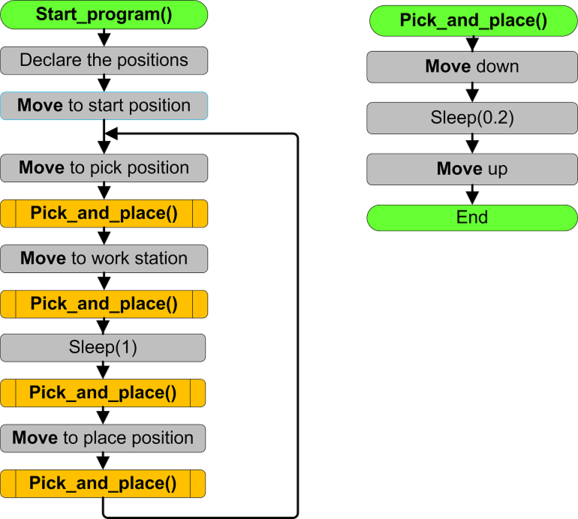Image resolution: width=578 pixels, height=519 pixels.
Task: Select the Declare the positions block
Action: pyautogui.click(x=104, y=60)
